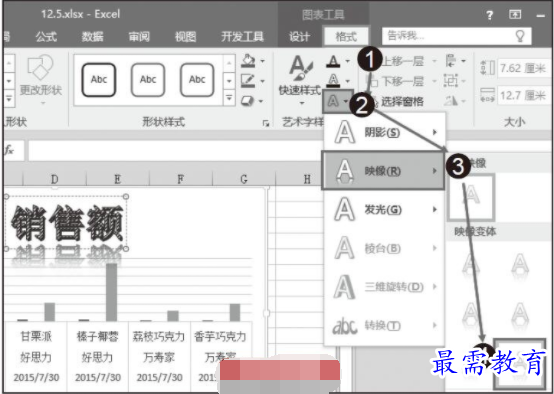This screenshot has width=554, height=394.
Task: Click the 快速样式 WordArt button
Action: tap(300, 80)
